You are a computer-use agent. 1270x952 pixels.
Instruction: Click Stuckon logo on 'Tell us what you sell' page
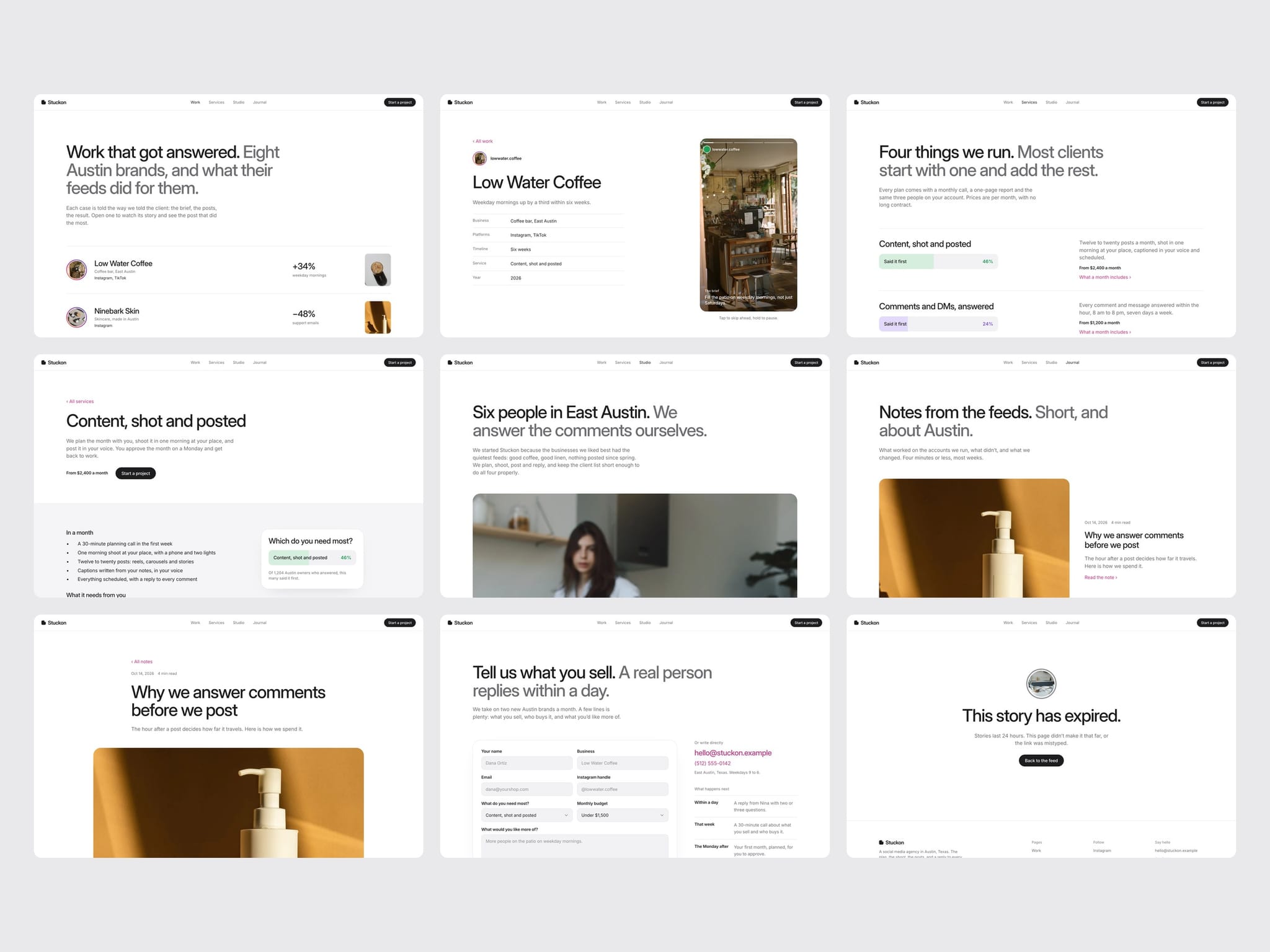[460, 623]
